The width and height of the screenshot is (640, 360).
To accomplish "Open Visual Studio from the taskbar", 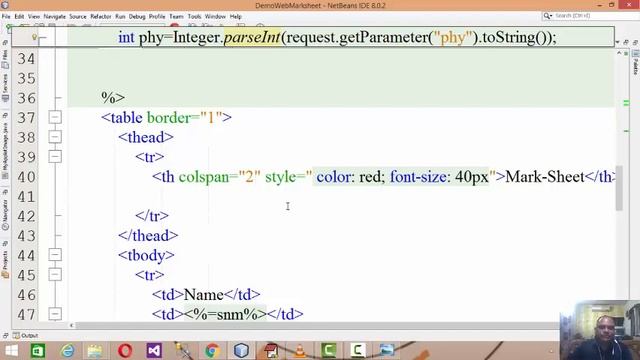I will pos(154,351).
